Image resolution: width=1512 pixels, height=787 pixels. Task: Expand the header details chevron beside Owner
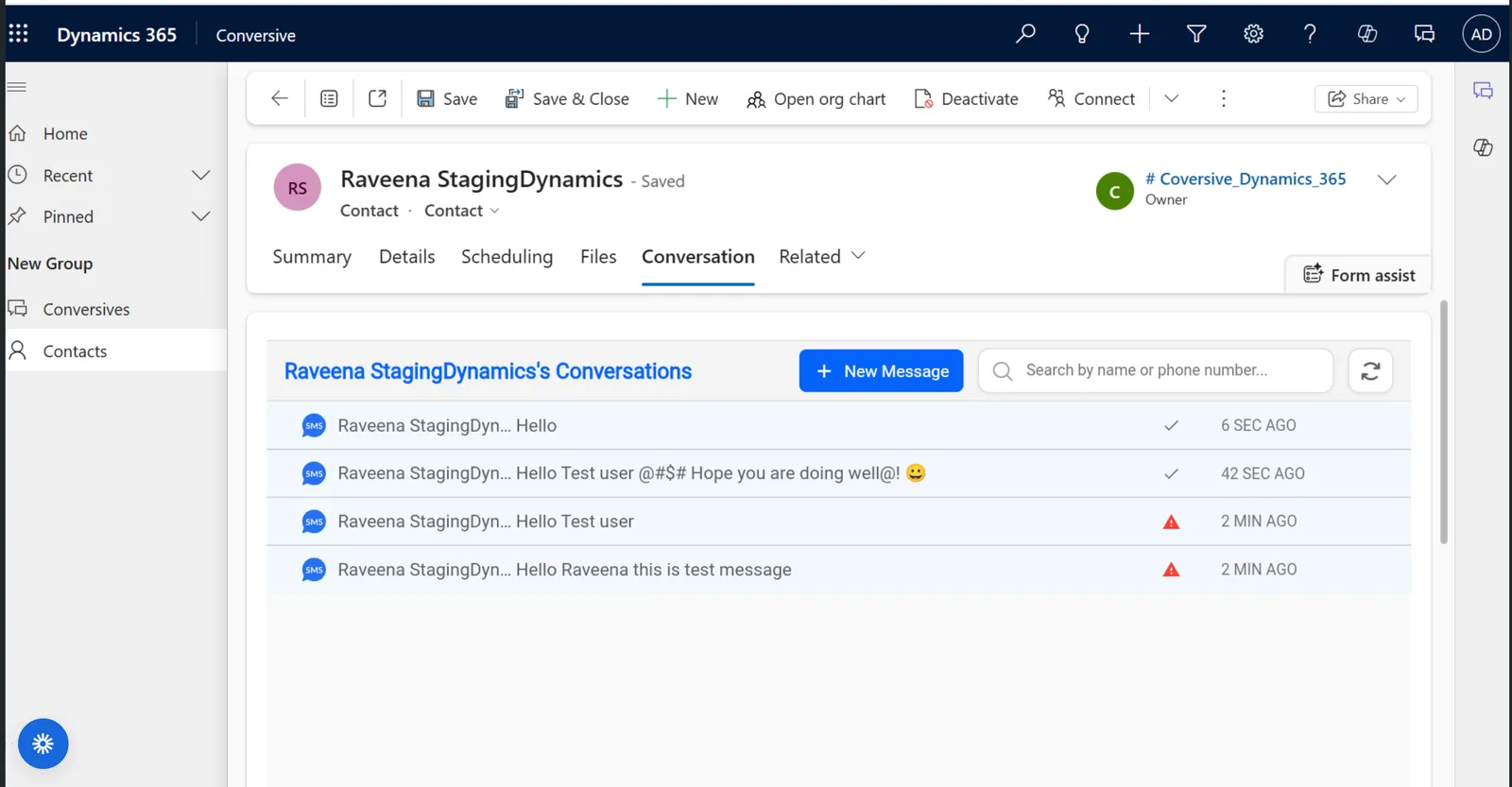coord(1386,180)
